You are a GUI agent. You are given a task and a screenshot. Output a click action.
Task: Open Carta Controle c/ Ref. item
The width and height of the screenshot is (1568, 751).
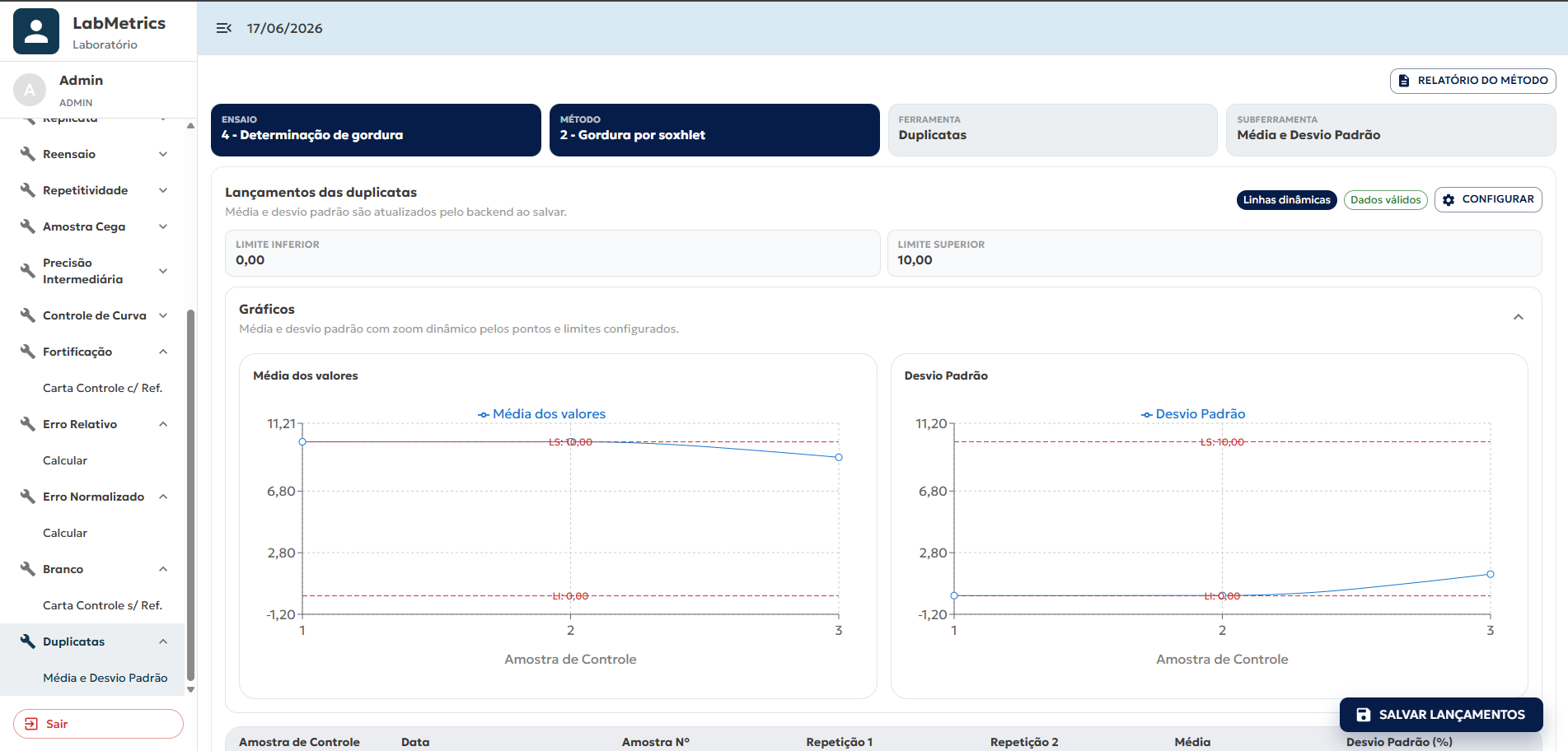pos(102,388)
